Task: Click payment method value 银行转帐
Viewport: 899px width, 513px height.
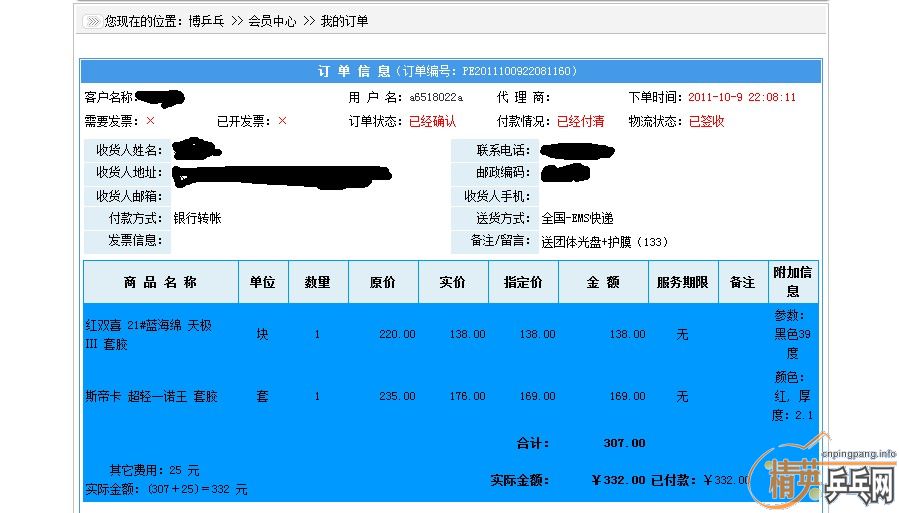Action: click(x=197, y=218)
